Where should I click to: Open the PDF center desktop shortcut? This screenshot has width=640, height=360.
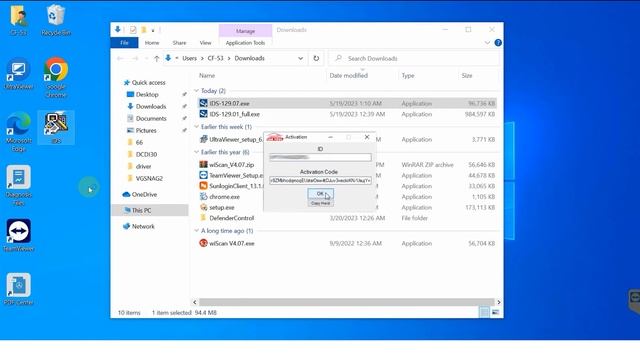pos(18,289)
